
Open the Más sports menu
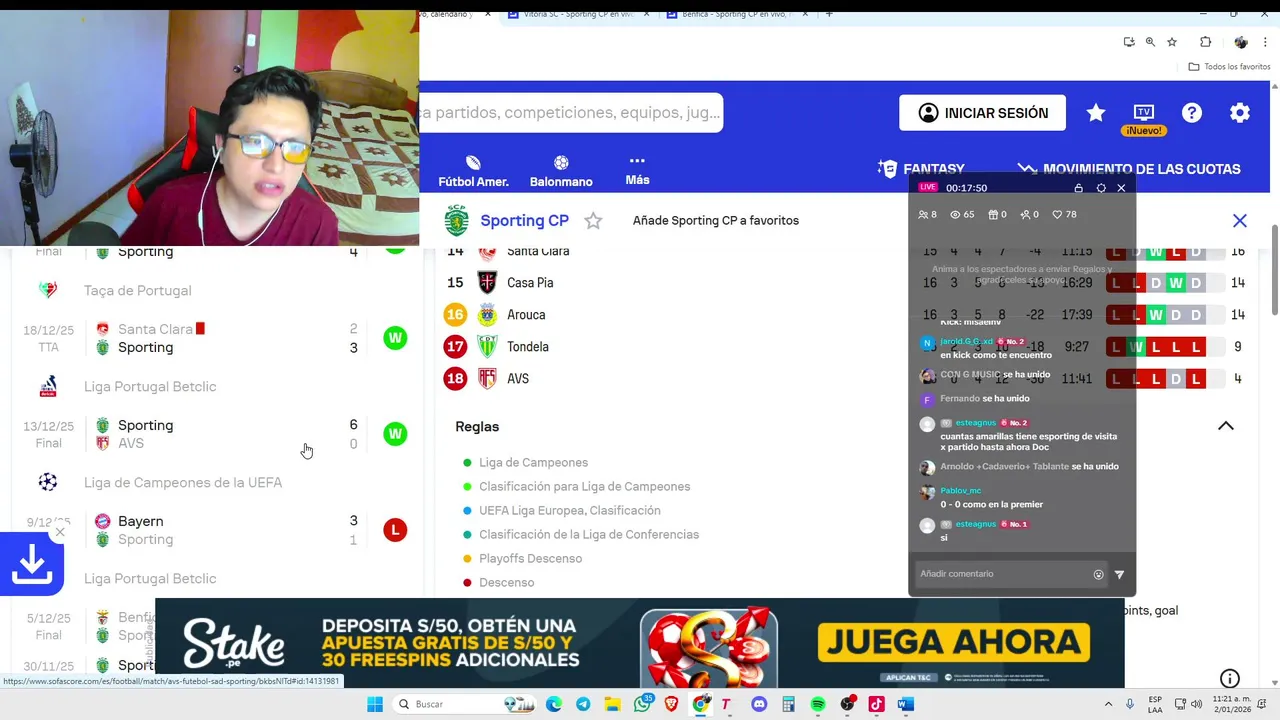coord(637,171)
